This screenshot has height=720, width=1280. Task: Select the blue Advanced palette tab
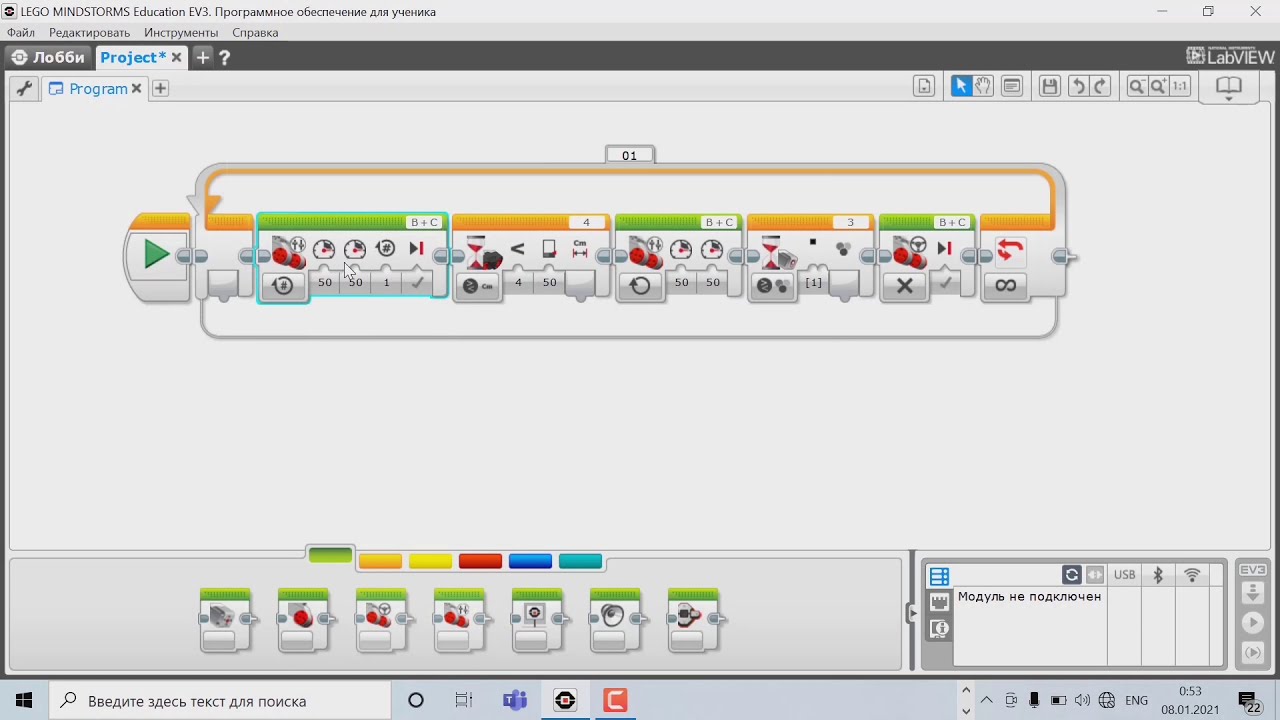[530, 561]
